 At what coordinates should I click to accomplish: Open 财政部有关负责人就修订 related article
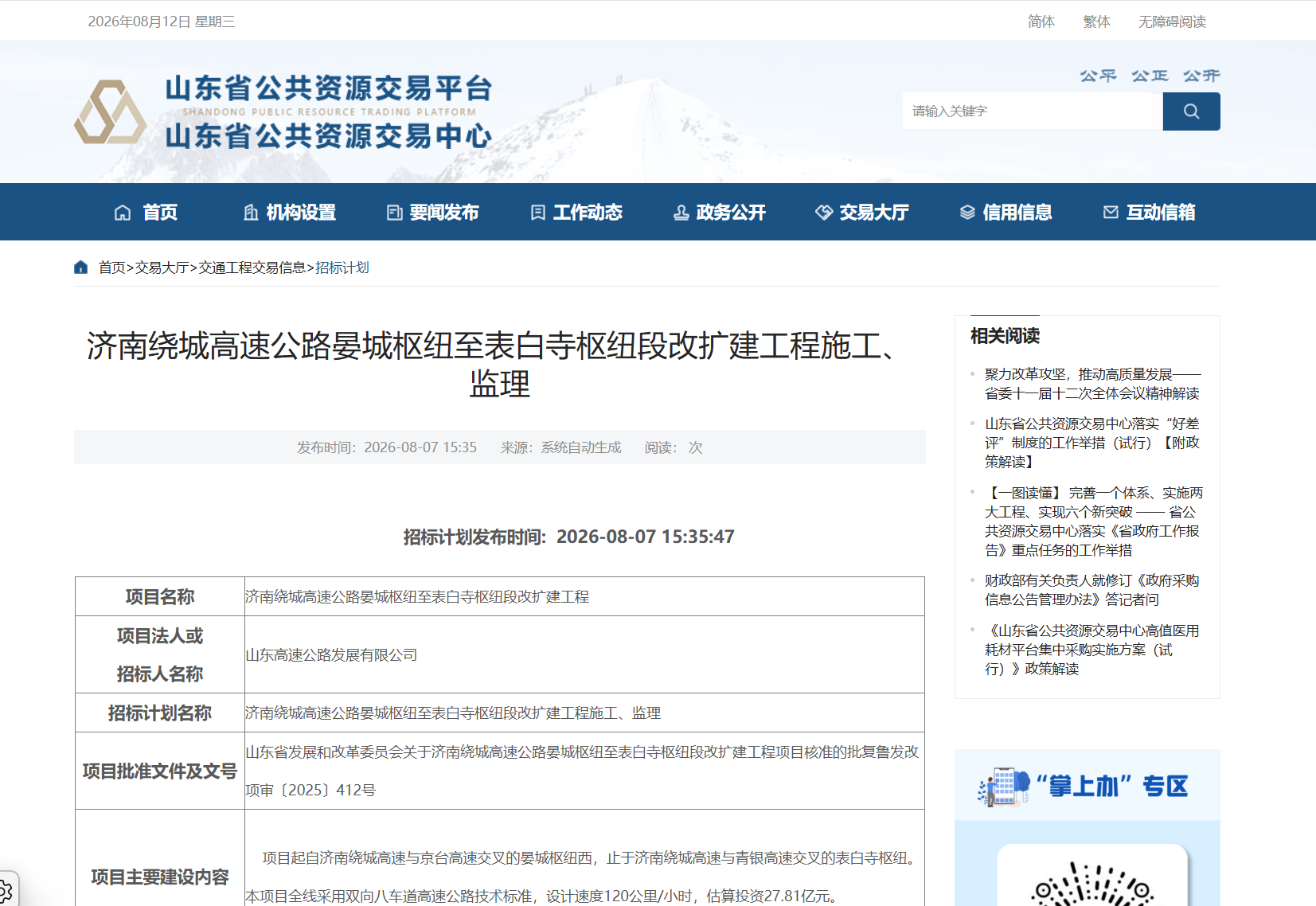(x=1092, y=590)
